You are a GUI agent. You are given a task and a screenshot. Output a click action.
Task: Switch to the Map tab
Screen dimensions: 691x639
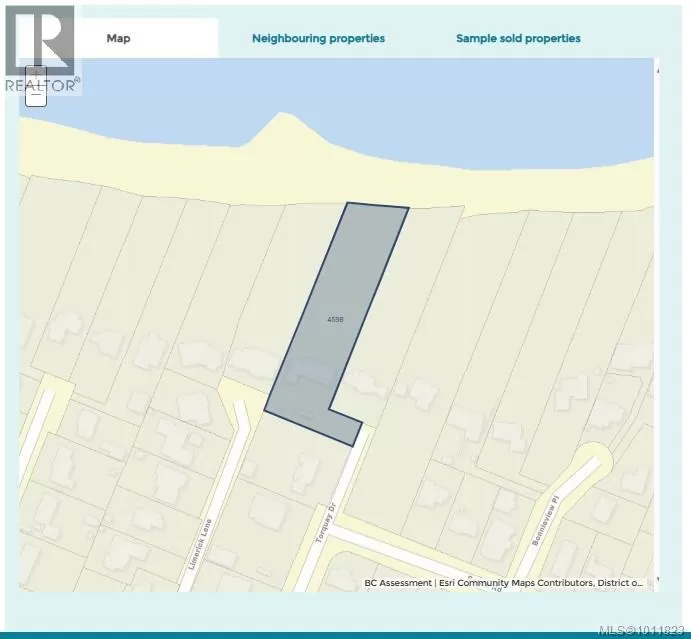click(119, 38)
